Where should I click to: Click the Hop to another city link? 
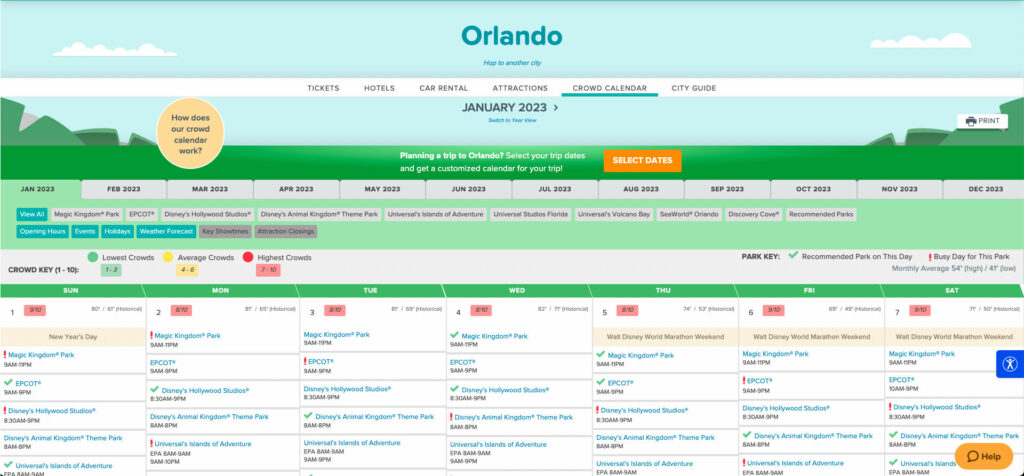[x=512, y=63]
